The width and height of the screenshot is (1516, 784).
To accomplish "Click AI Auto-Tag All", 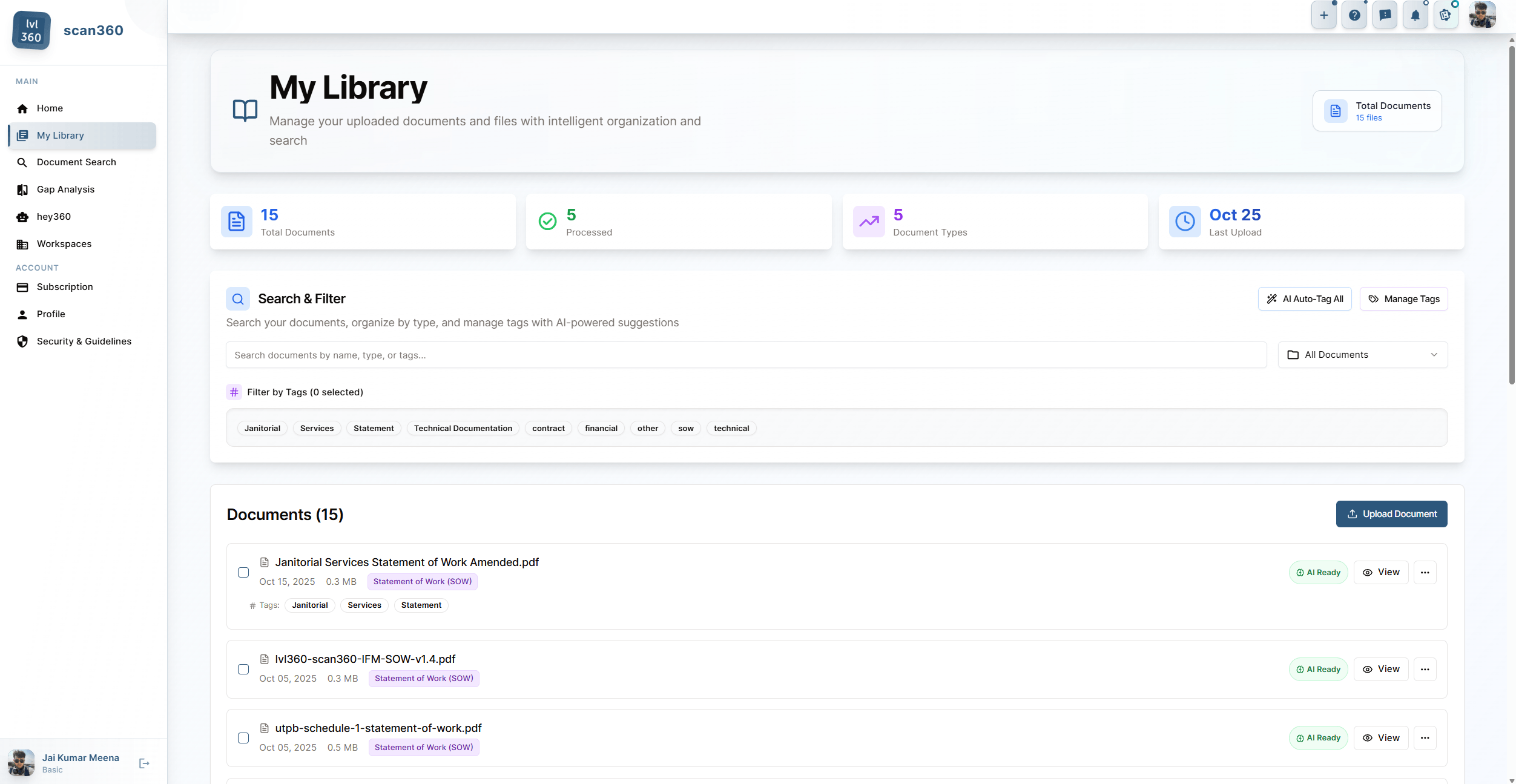I will point(1305,298).
